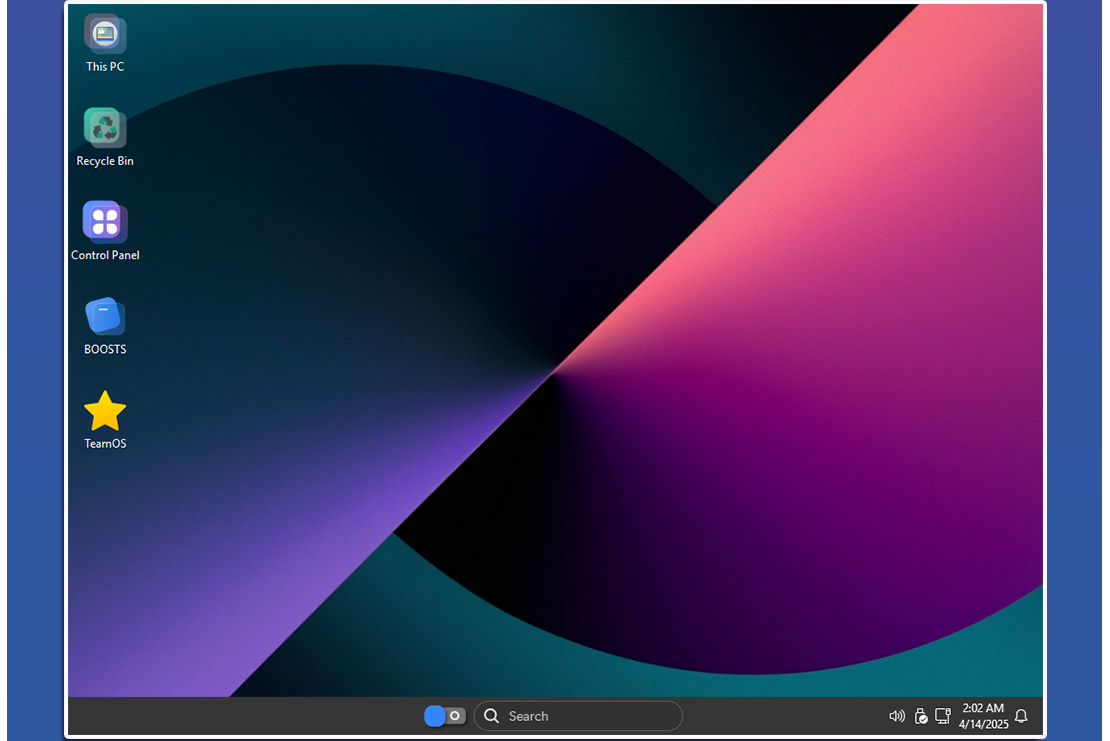Click the 4/14/2025 date in the taskbar
Viewport: 1110px width, 741px height.
pyautogui.click(x=983, y=724)
